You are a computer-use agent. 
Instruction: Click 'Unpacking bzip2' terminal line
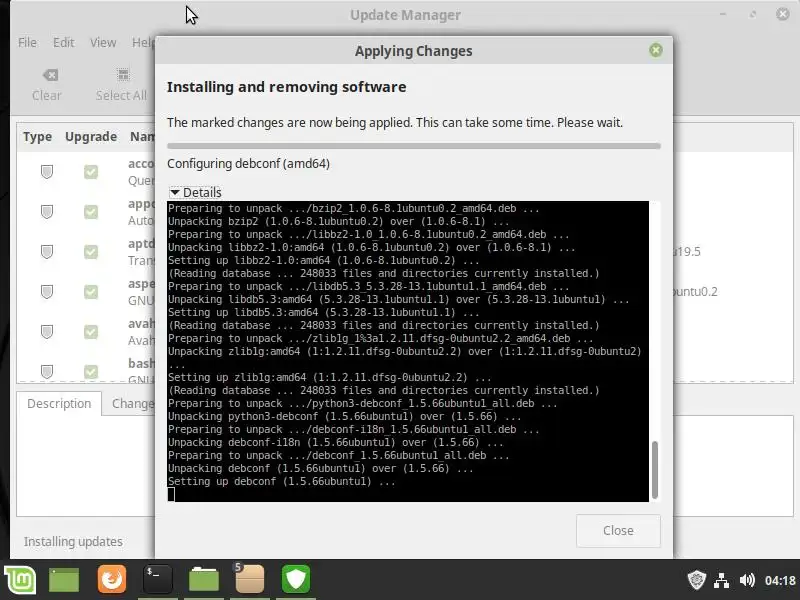click(339, 221)
